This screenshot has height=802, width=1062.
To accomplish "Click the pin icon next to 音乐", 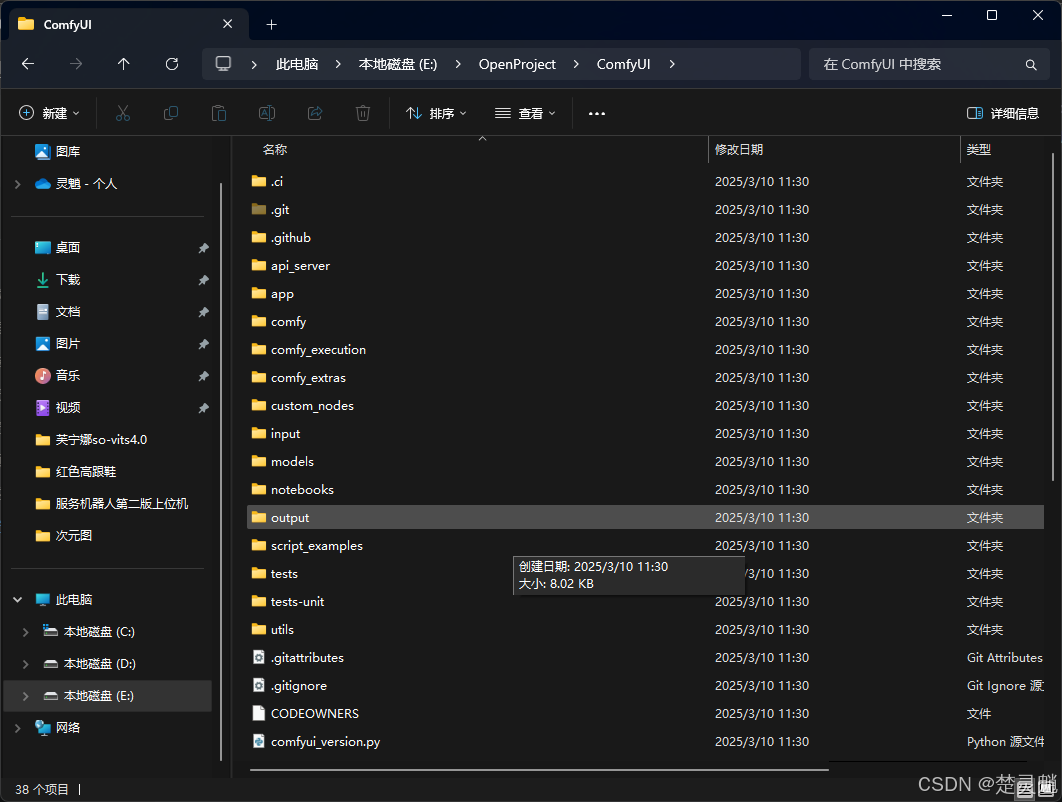I will point(203,376).
